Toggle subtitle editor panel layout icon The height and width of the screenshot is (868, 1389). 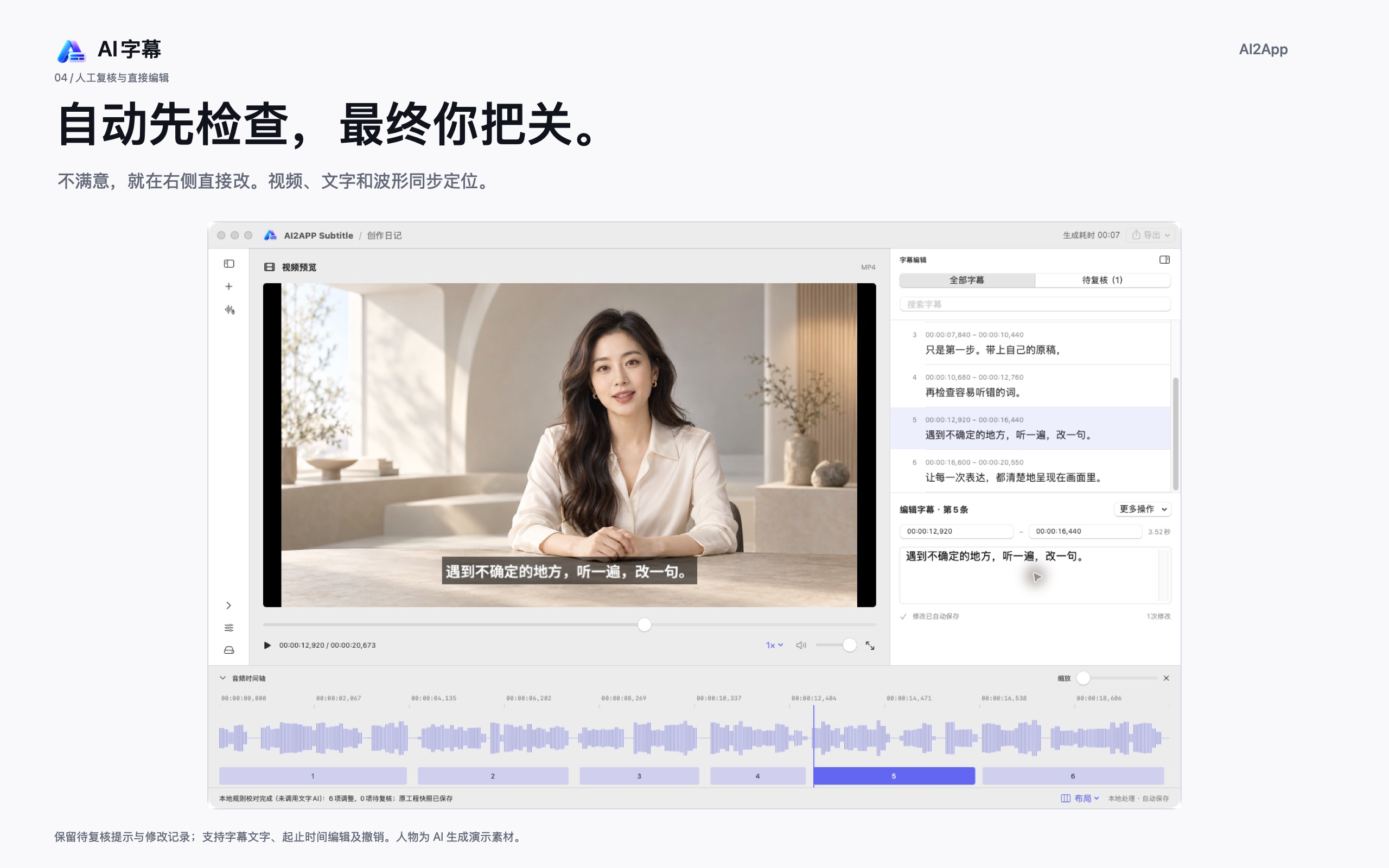1164,260
